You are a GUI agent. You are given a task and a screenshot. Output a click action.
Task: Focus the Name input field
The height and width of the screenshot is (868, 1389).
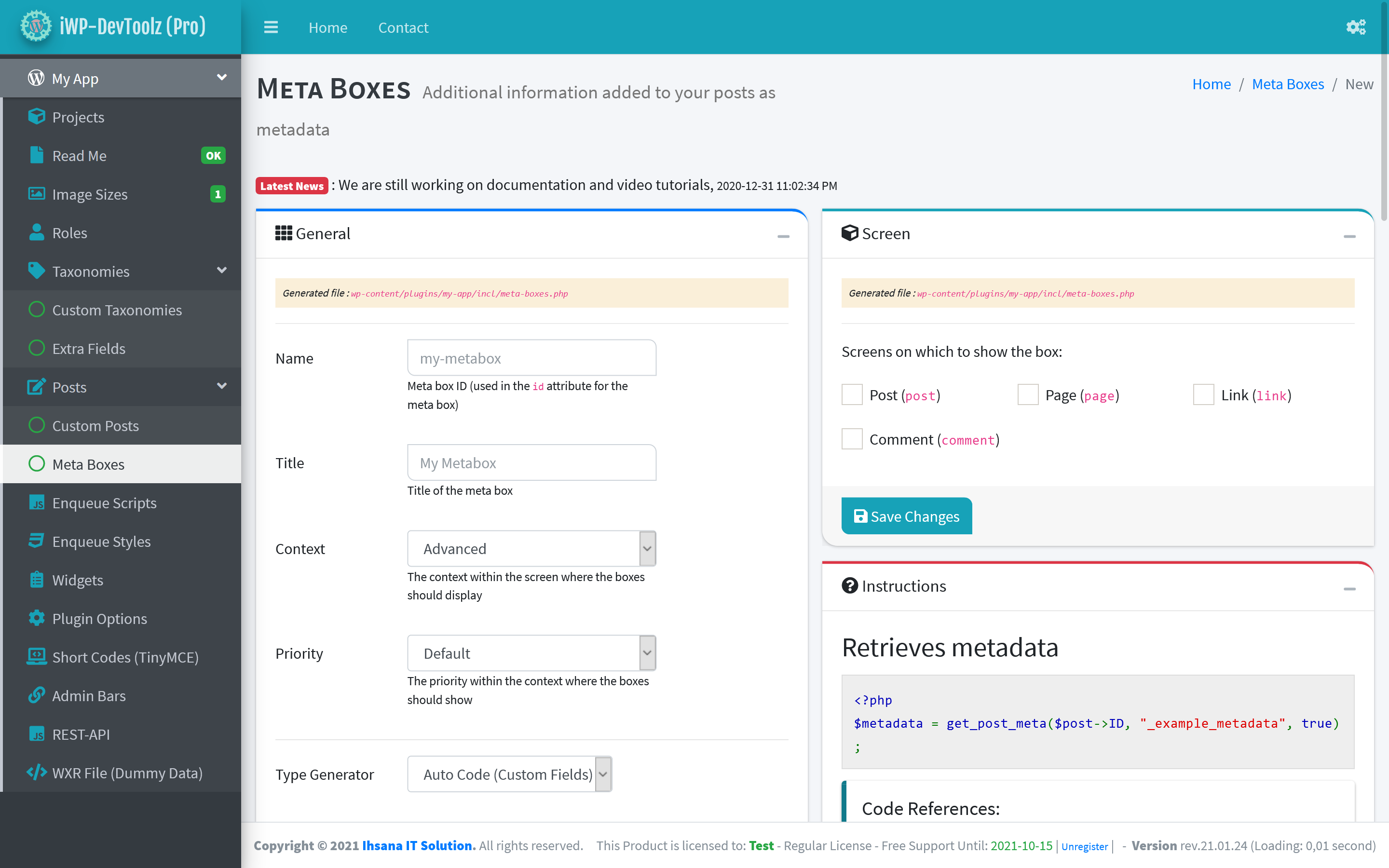[x=531, y=358]
